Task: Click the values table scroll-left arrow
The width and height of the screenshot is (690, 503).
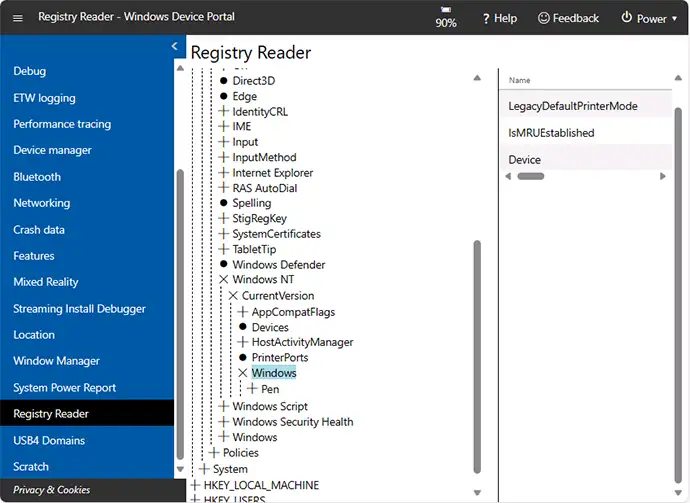Action: [x=508, y=176]
